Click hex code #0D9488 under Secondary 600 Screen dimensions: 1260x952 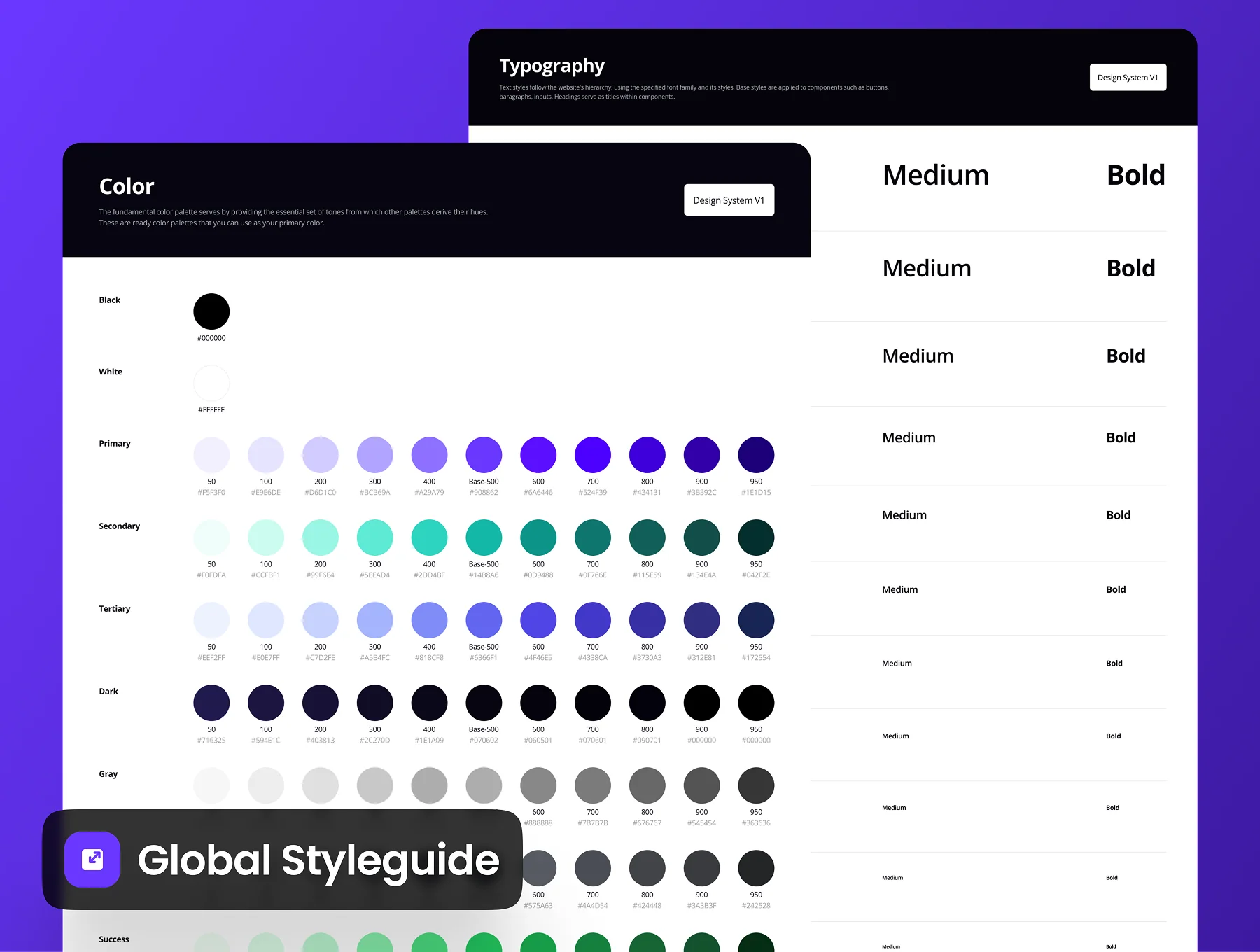(x=538, y=575)
